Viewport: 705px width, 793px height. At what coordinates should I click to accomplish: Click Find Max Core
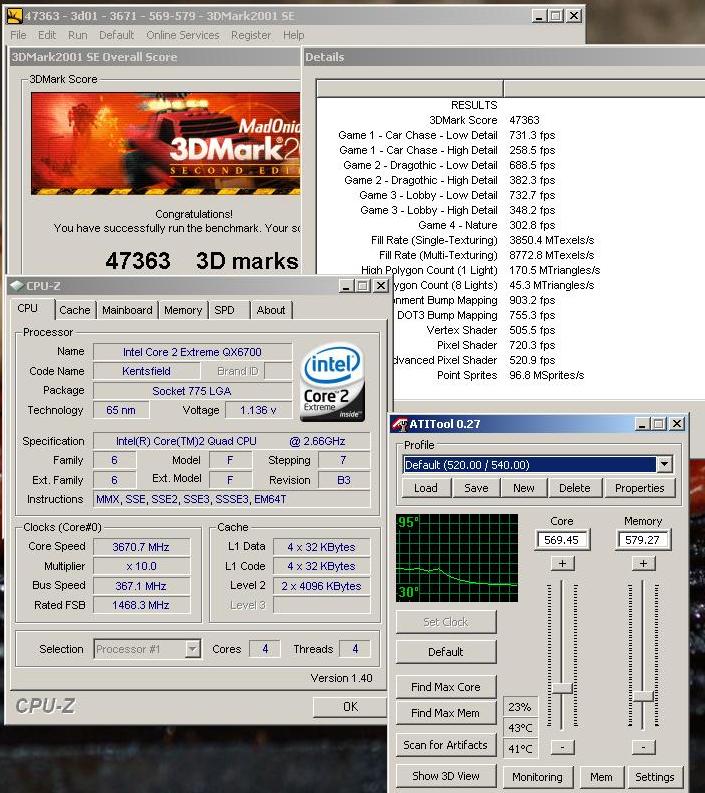click(x=446, y=687)
